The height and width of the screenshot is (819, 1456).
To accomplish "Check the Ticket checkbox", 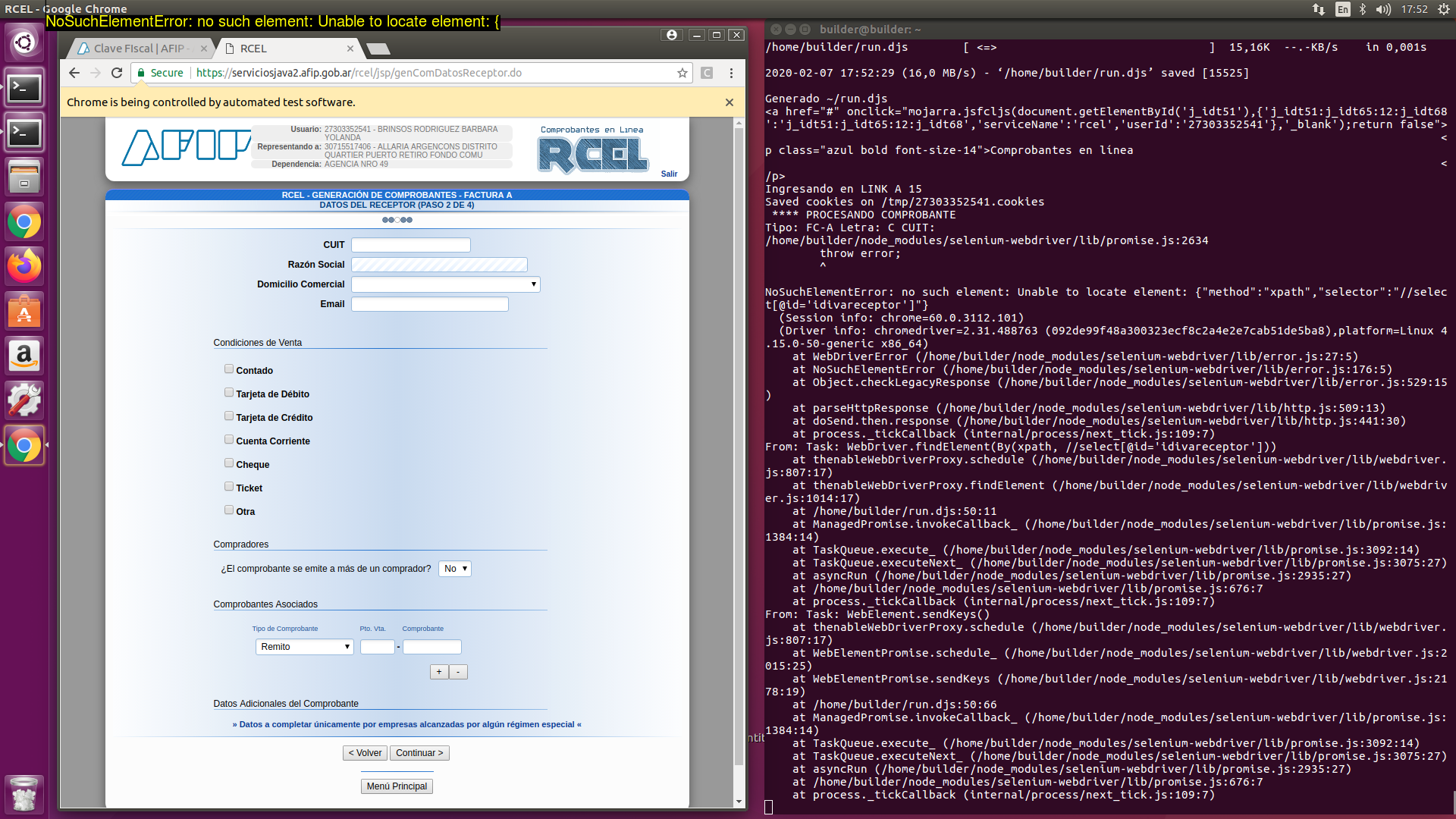I will pos(229,487).
